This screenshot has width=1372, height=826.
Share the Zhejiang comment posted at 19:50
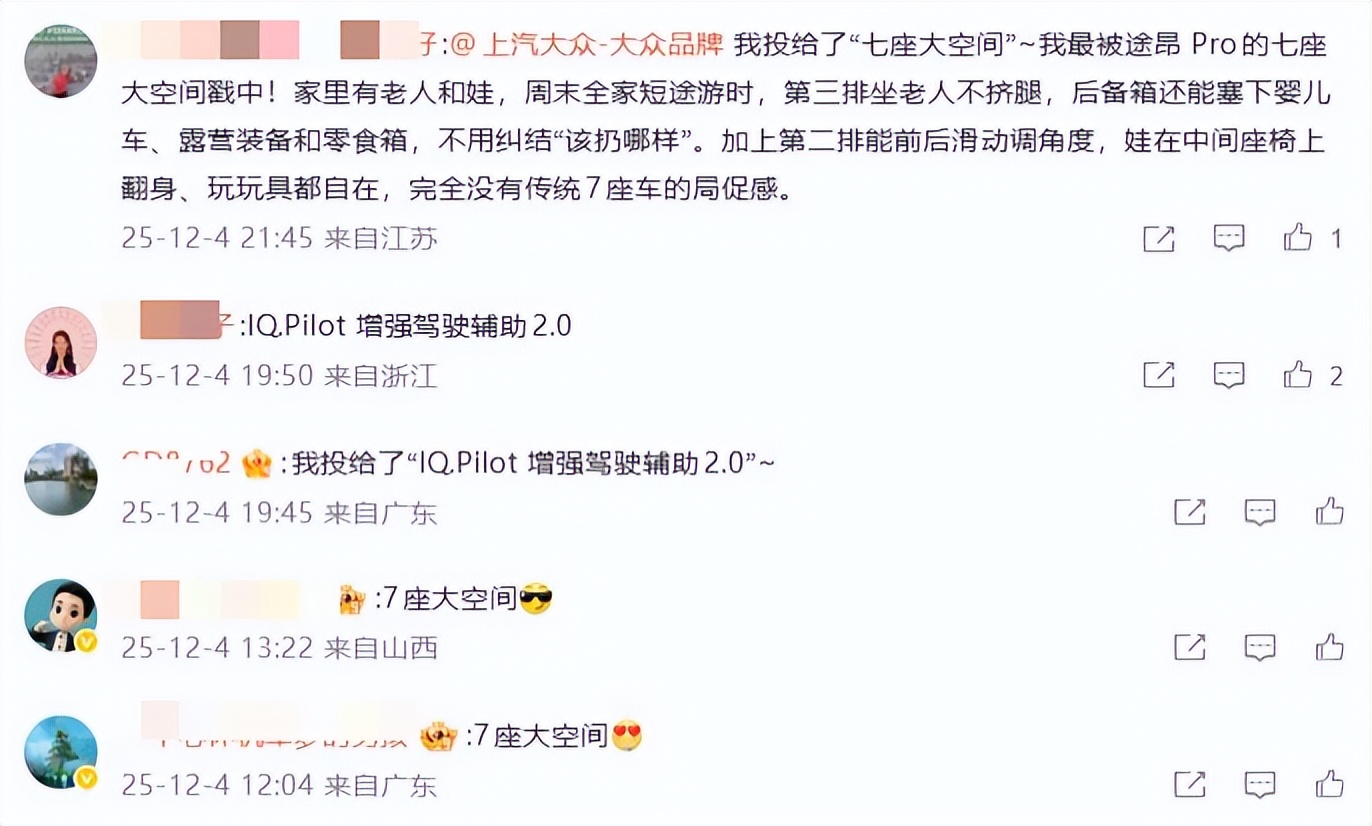click(x=1158, y=375)
